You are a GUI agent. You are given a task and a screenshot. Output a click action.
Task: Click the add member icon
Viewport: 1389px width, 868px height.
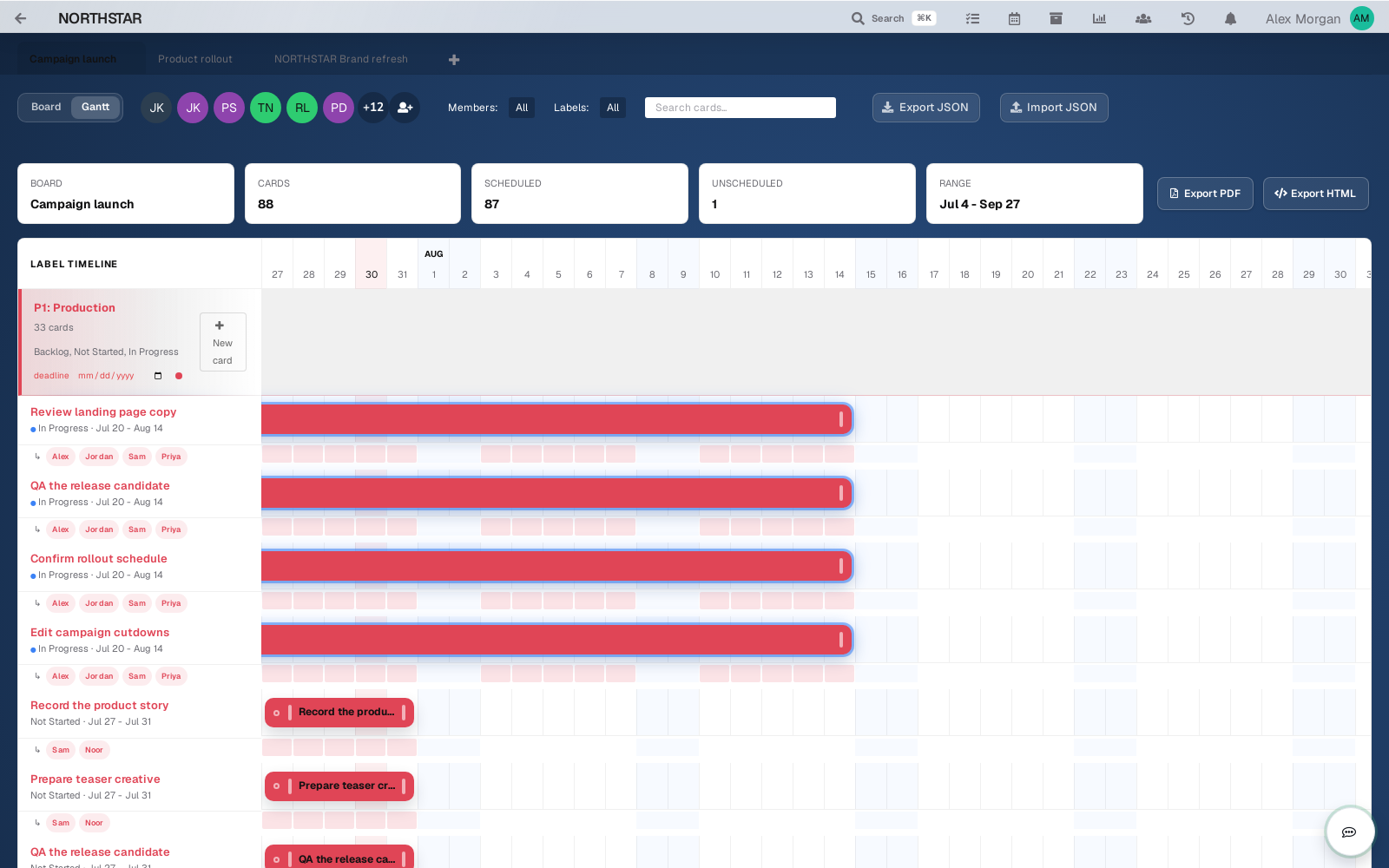click(x=405, y=108)
